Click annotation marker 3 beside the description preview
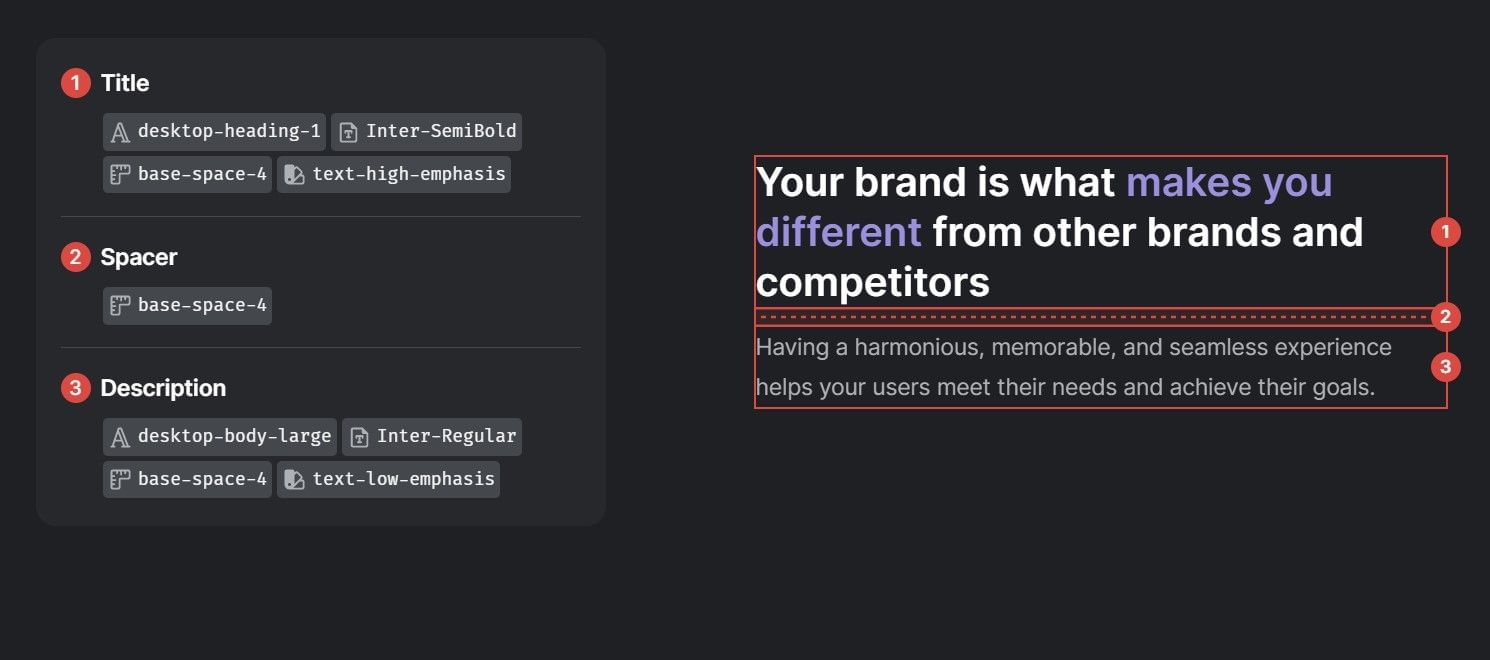 click(1447, 367)
